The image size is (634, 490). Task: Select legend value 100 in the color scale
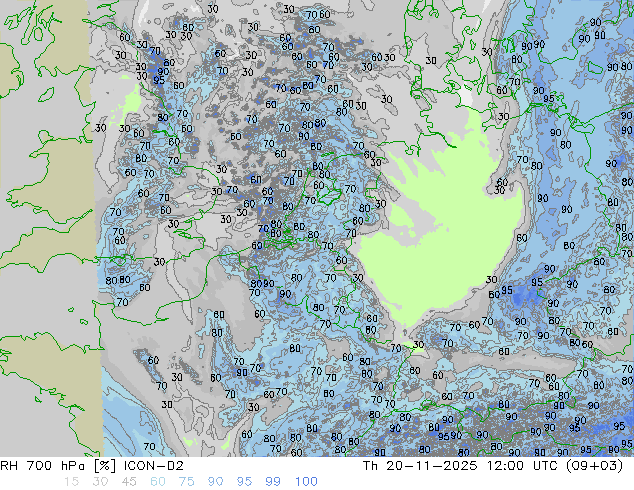tap(306, 482)
